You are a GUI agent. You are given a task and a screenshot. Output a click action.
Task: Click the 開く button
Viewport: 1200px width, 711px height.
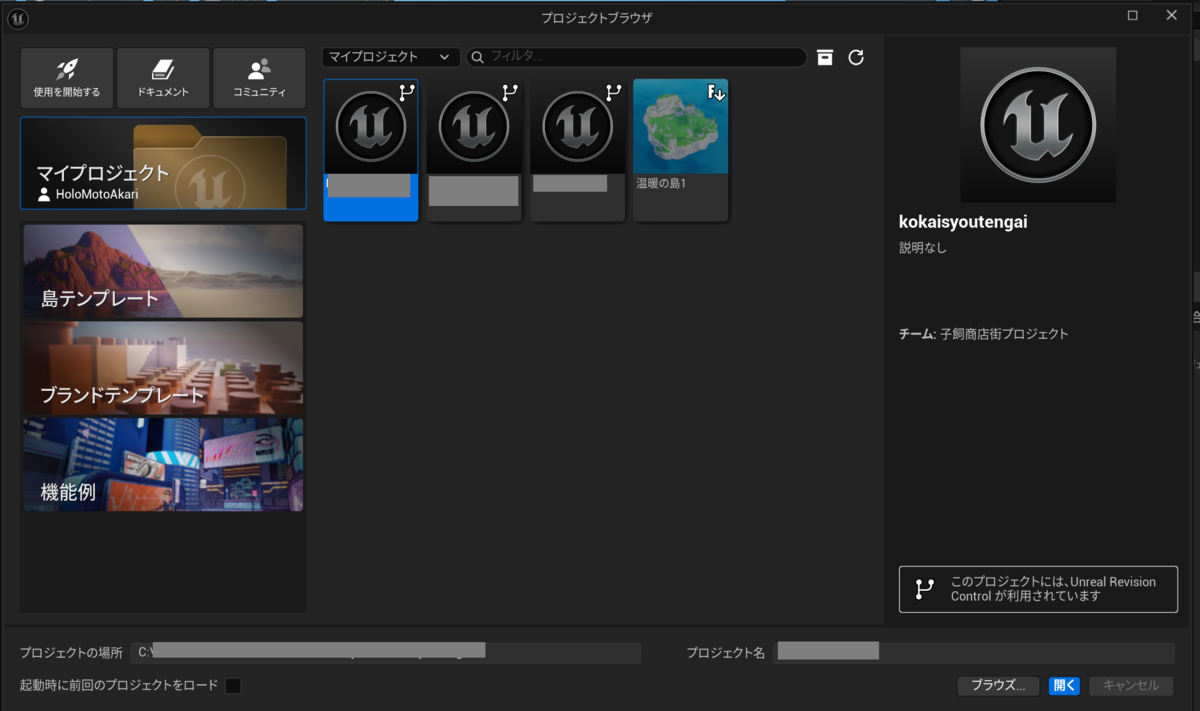(1064, 685)
